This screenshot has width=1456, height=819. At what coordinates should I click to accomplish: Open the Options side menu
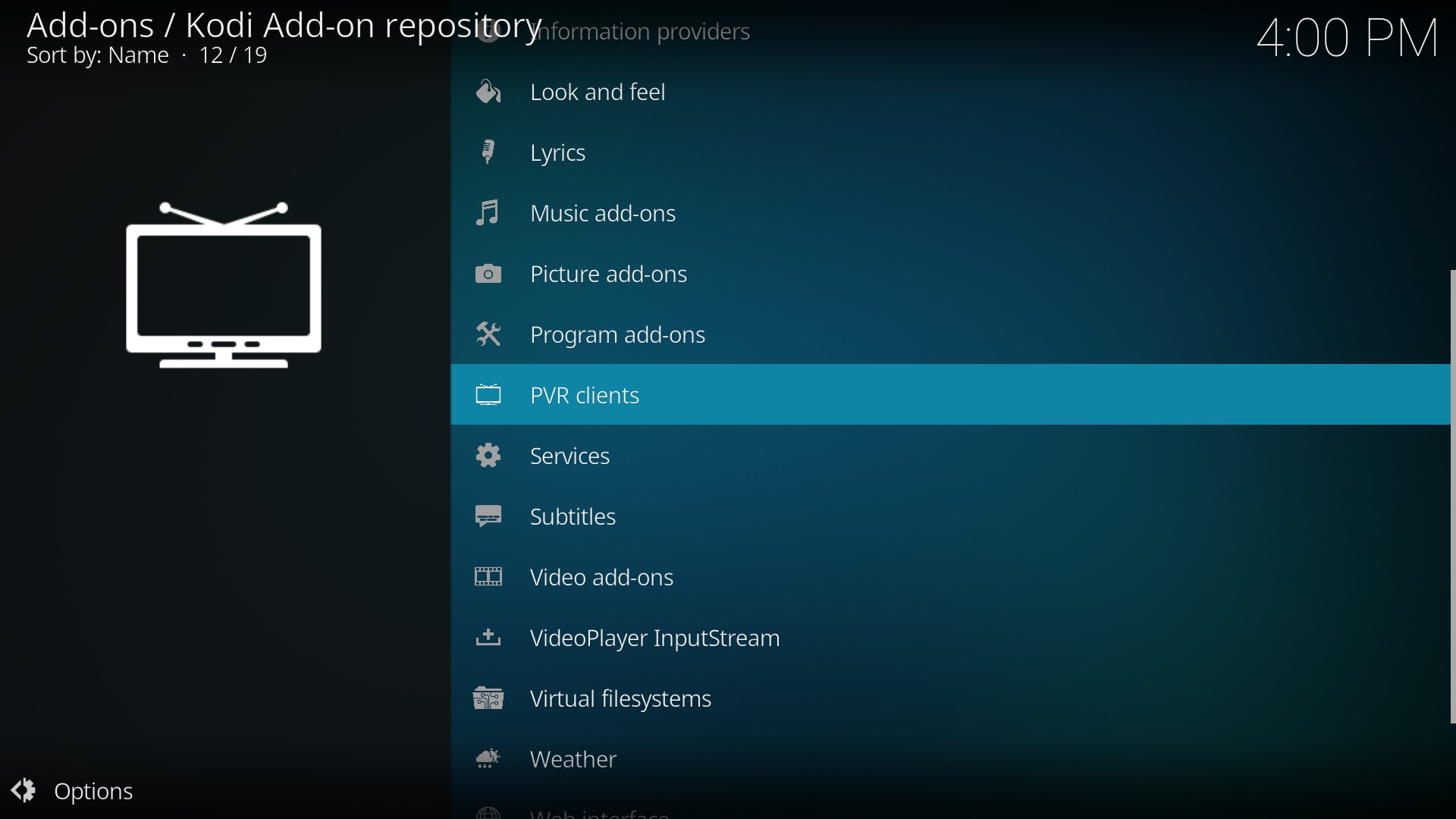[74, 791]
